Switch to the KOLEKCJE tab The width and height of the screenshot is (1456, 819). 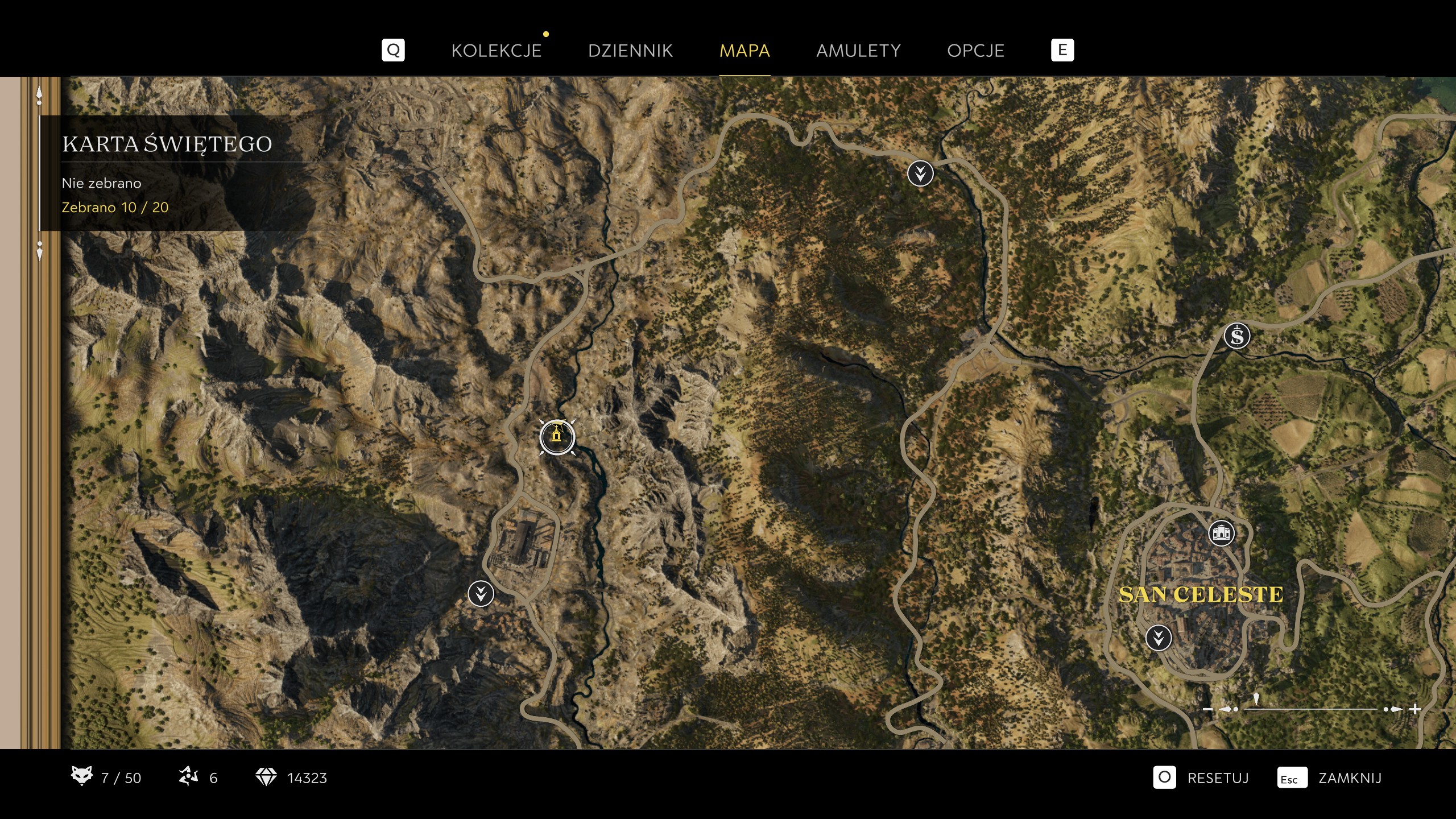[x=496, y=51]
